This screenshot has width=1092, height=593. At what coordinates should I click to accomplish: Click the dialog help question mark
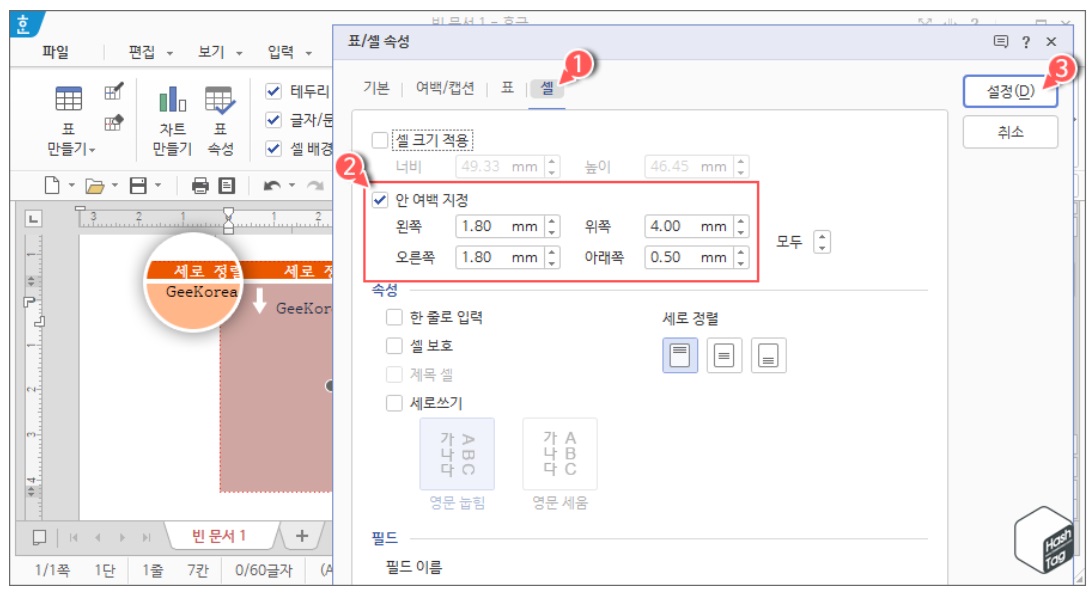tap(1026, 43)
